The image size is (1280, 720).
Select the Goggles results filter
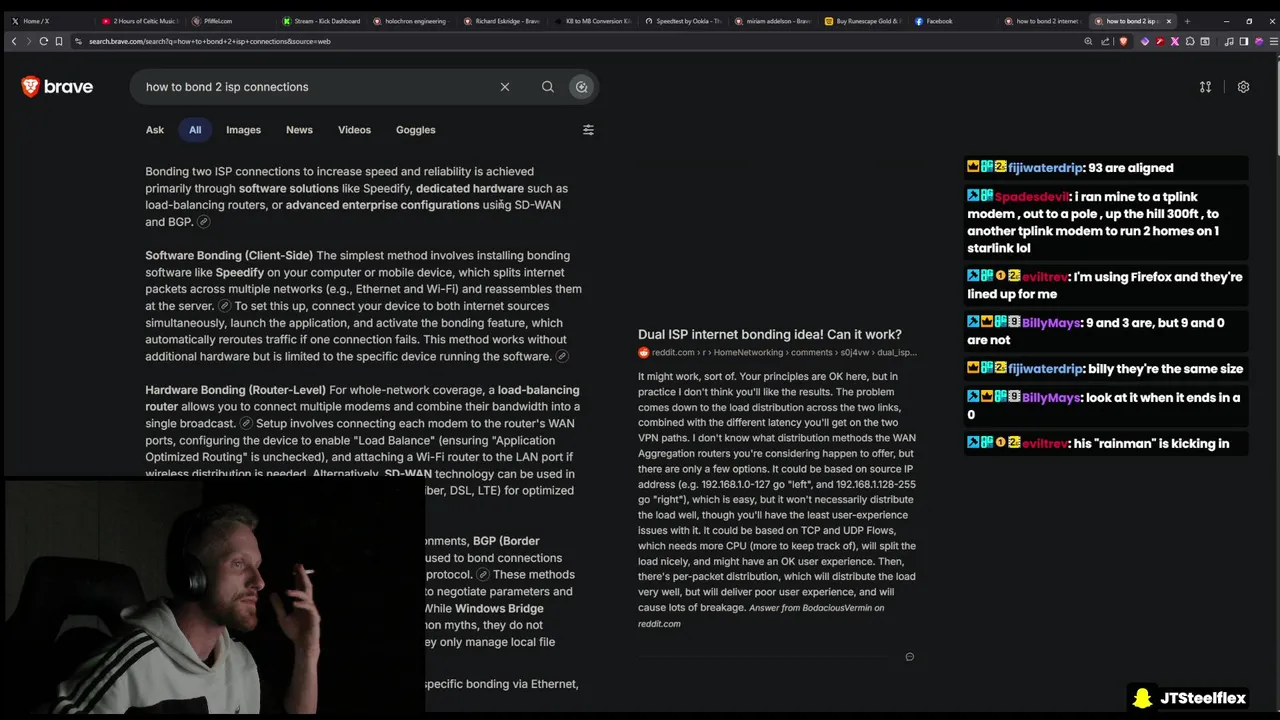(x=416, y=130)
